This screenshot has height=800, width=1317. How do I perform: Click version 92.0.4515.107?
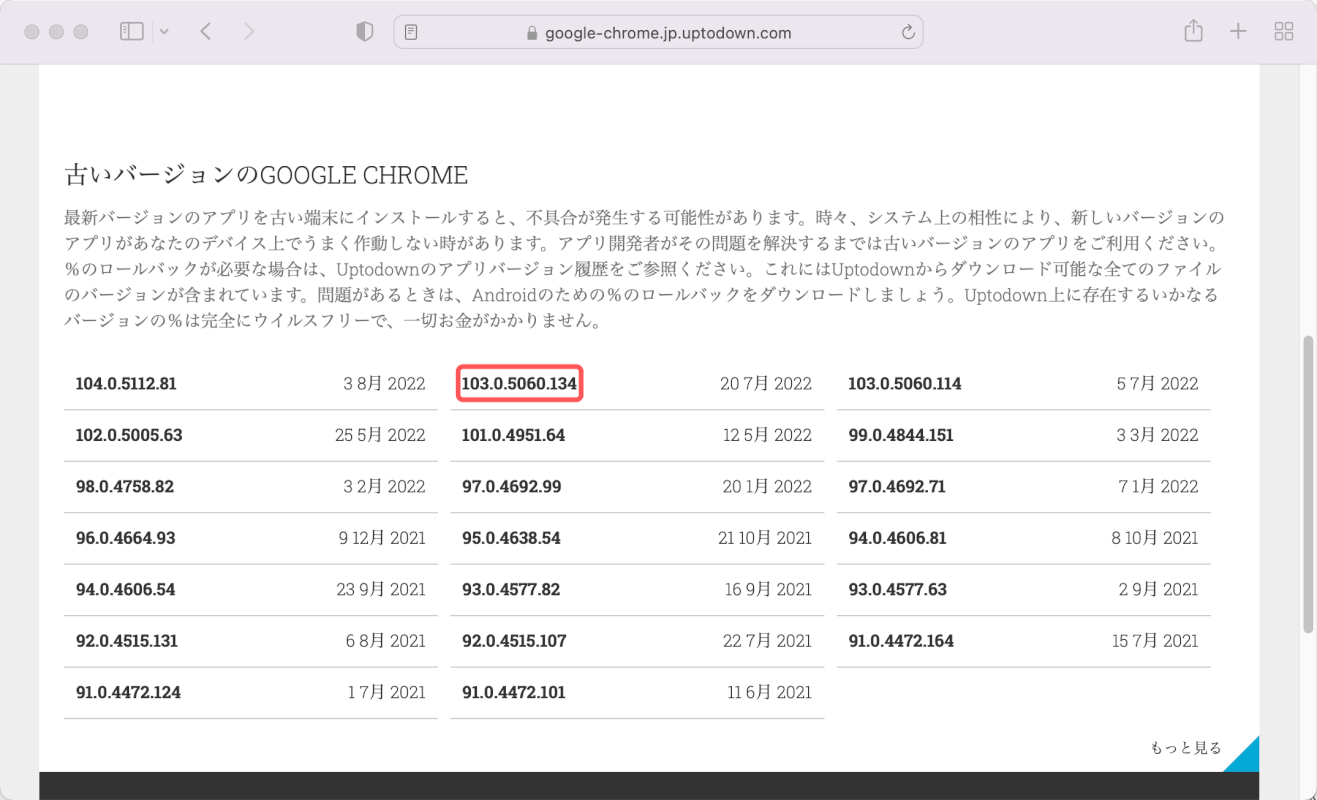click(514, 641)
